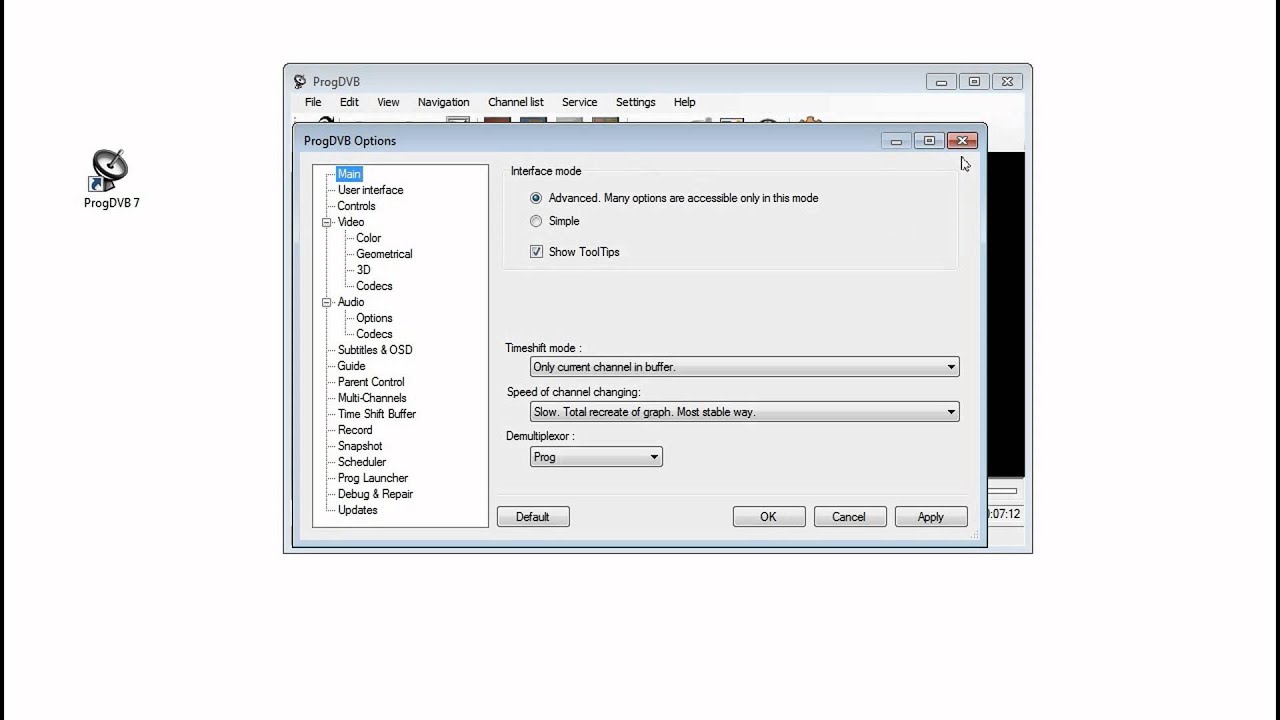Select Snapshot in the options tree
This screenshot has height=720, width=1280.
(x=360, y=446)
